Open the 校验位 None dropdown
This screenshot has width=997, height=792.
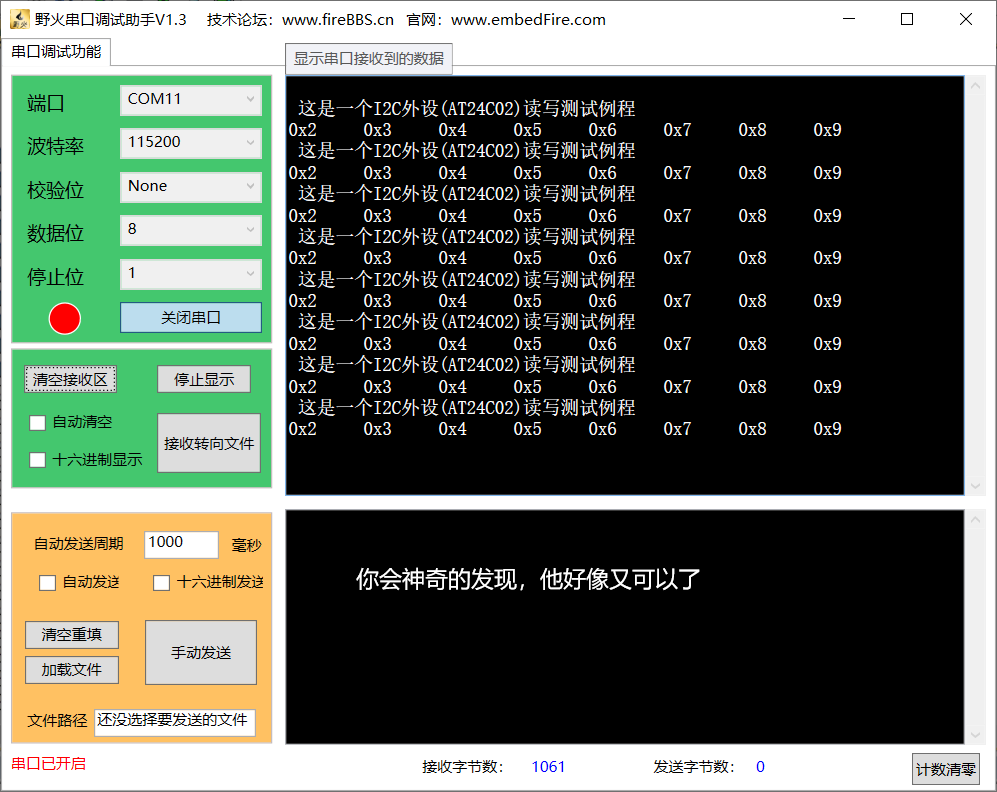(191, 187)
